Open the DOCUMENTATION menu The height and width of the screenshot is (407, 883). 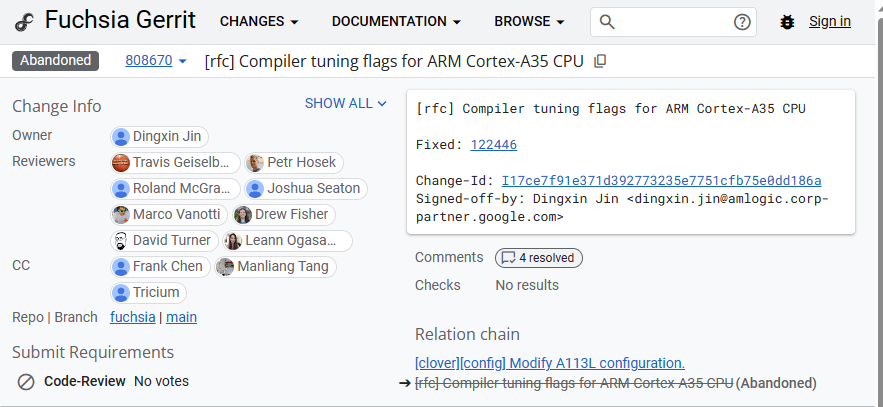[396, 22]
